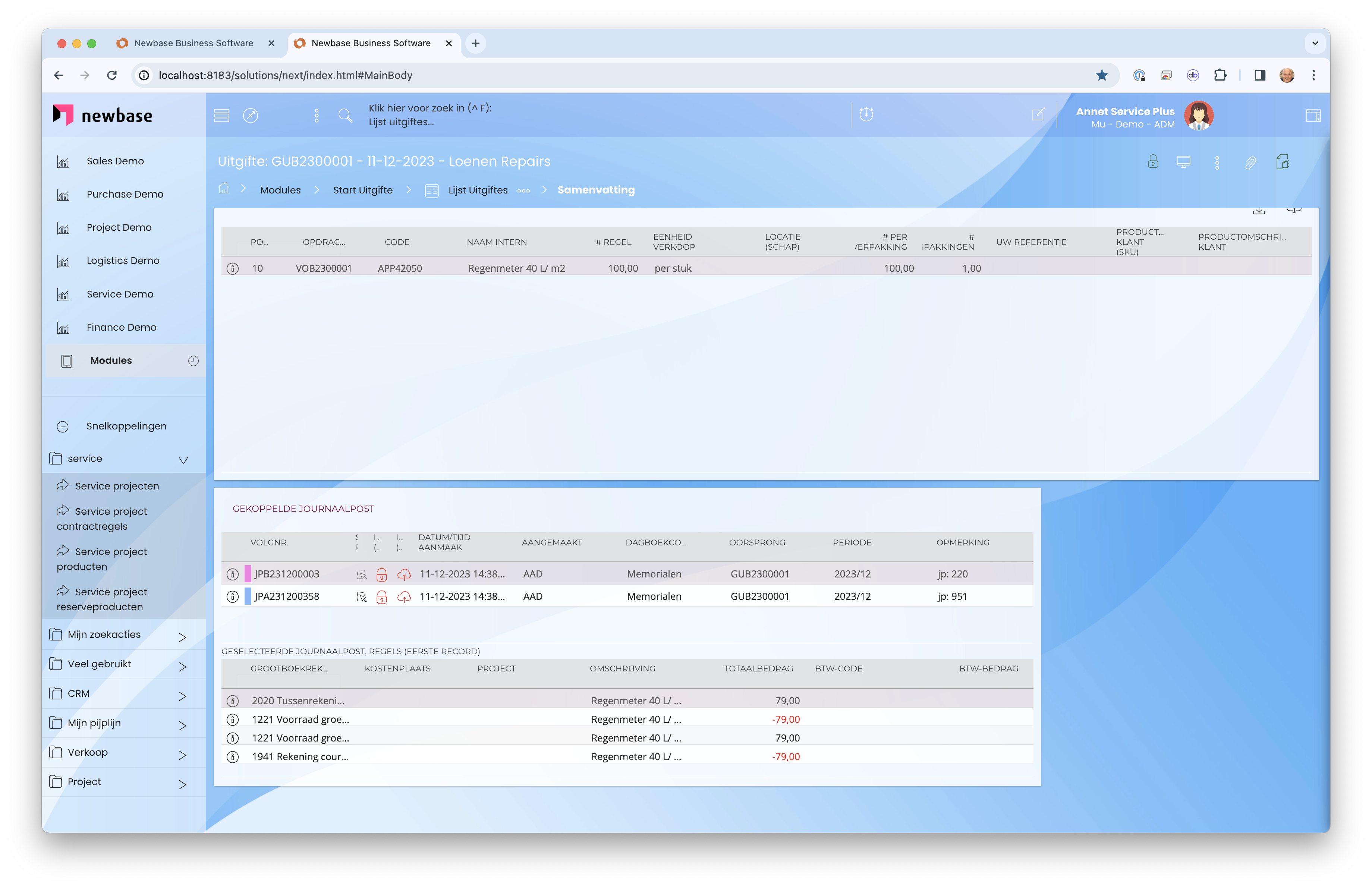Click the padlock icon in record toolbar
This screenshot has width=1372, height=888.
(x=1152, y=162)
